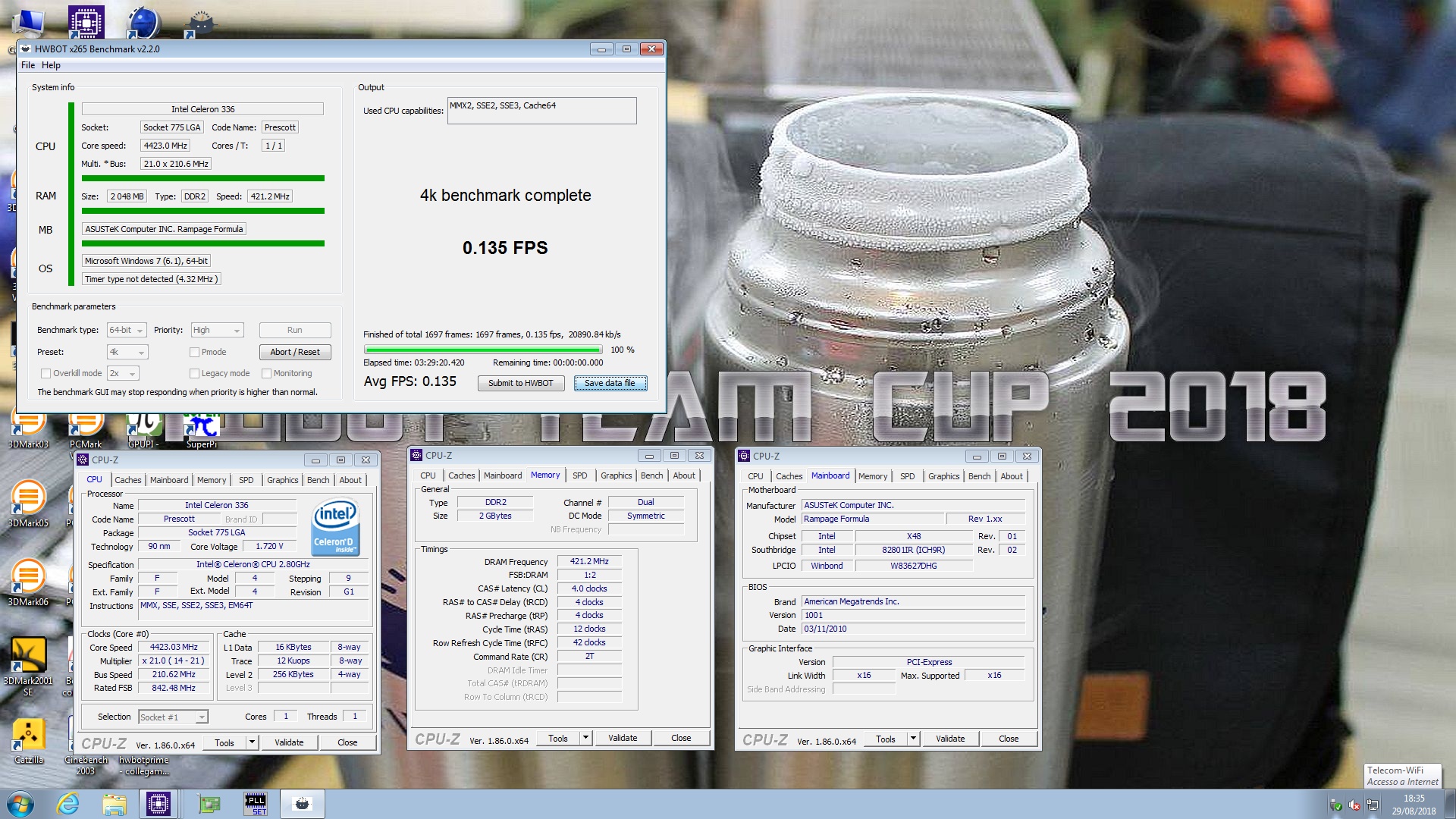The height and width of the screenshot is (819, 1456).
Task: Open the Overkill mode 2x dropdown
Action: click(123, 373)
